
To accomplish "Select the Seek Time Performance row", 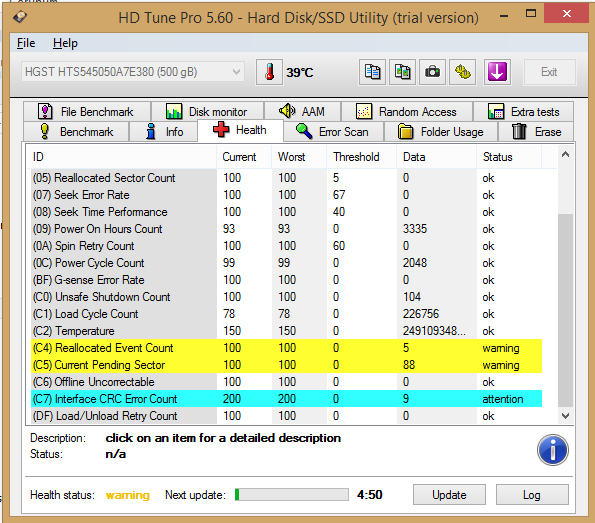I will (286, 212).
